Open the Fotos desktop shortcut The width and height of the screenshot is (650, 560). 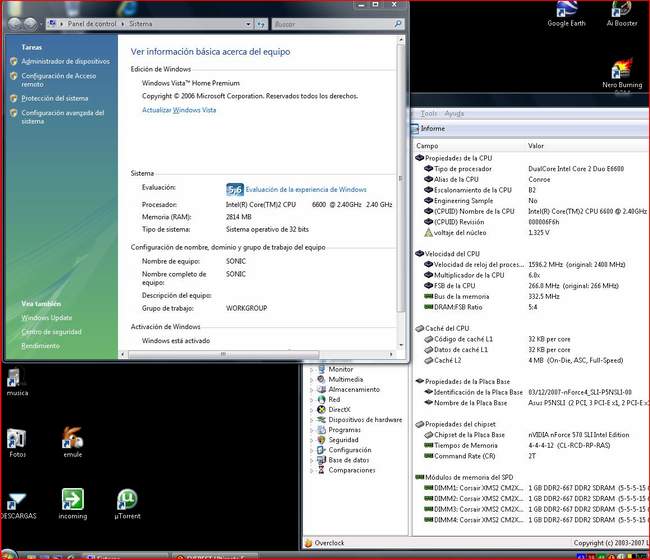(x=16, y=439)
